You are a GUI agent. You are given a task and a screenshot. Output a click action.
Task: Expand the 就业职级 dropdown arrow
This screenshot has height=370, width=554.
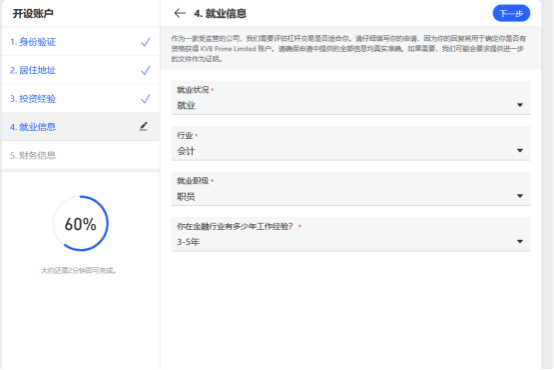point(520,196)
